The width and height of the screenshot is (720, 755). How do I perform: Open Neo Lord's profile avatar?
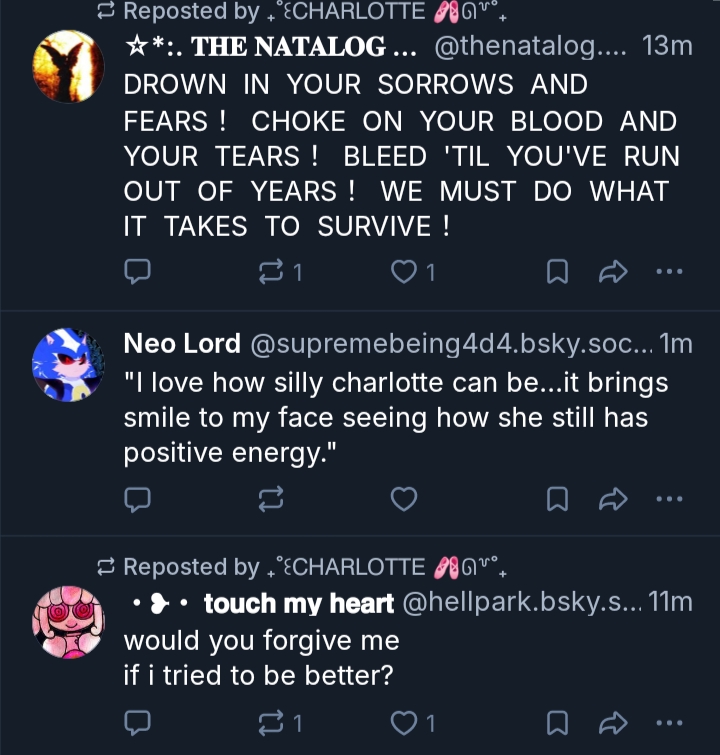point(68,365)
